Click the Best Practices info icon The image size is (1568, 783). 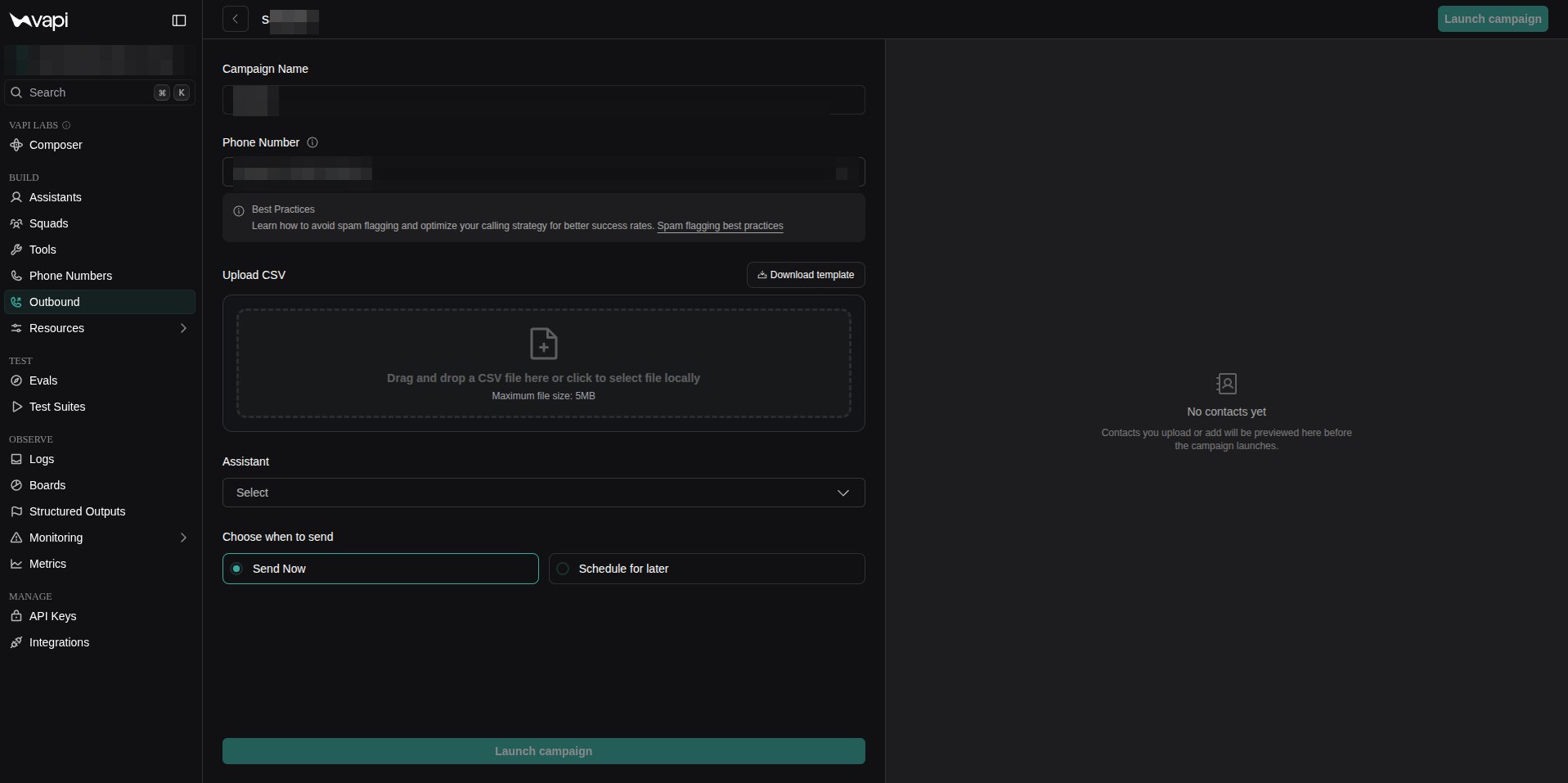(239, 211)
